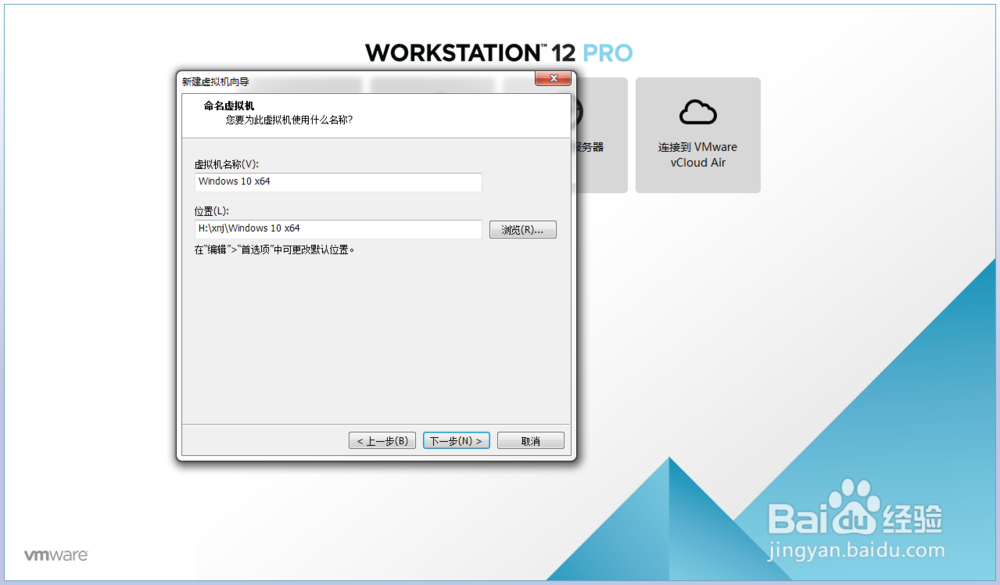Cancel the wizard with 取消 button

531,441
